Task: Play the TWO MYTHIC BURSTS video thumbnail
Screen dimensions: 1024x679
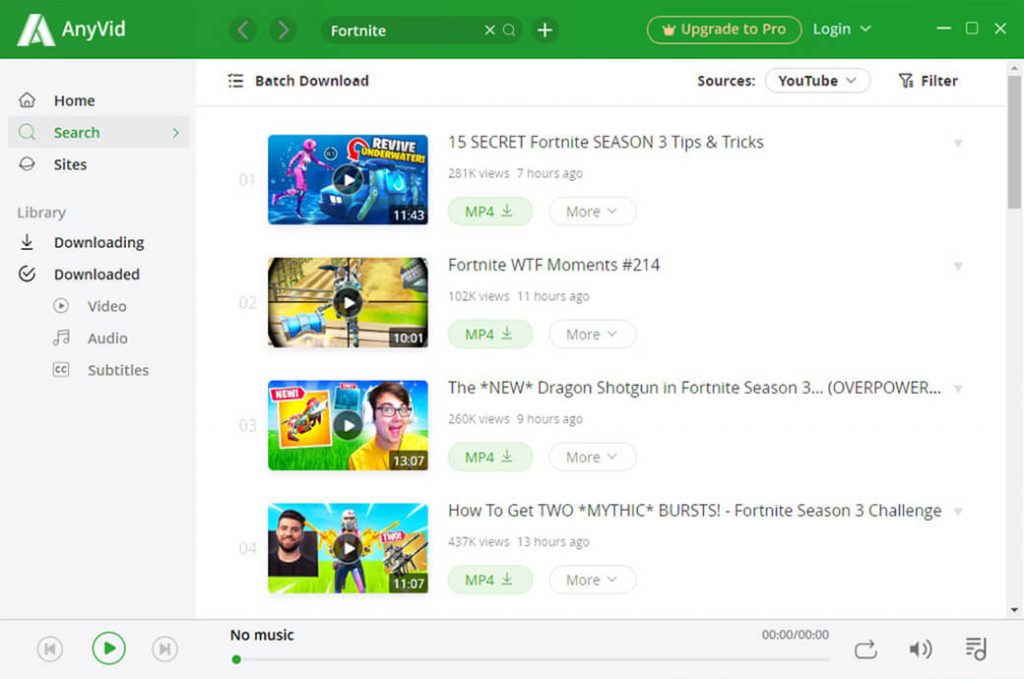Action: 348,548
